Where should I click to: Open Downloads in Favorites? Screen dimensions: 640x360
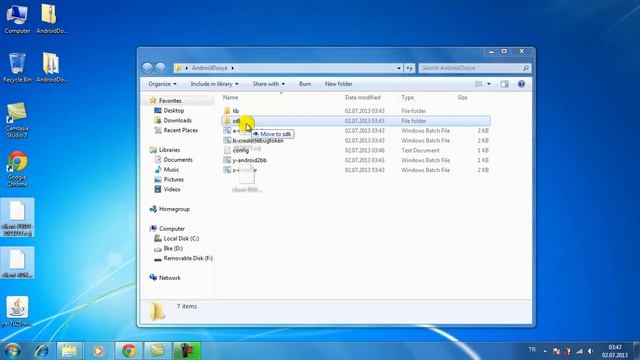(x=177, y=120)
